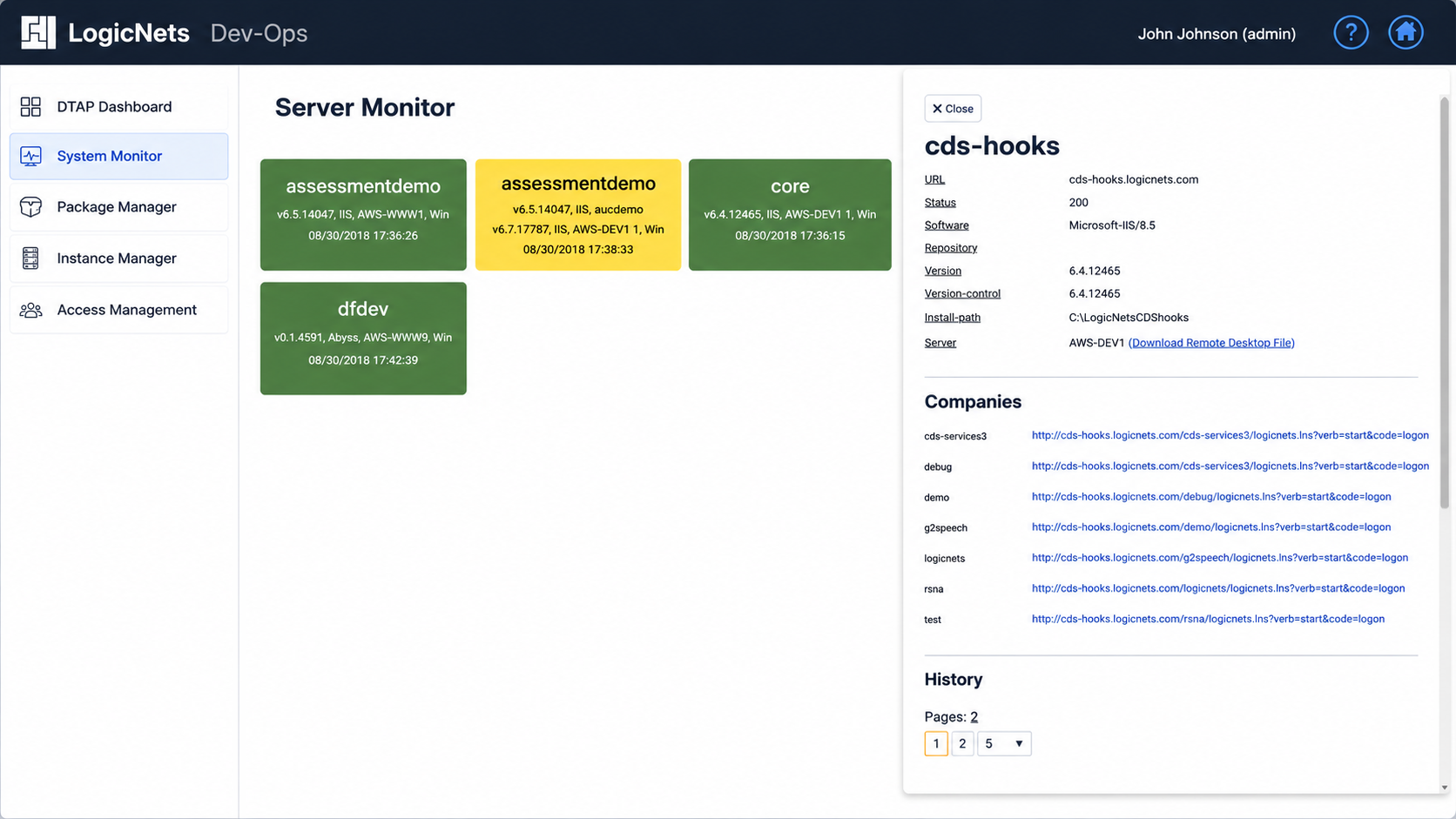The width and height of the screenshot is (1456, 819).
Task: Open Instance Manager from the sidebar
Action: [118, 258]
